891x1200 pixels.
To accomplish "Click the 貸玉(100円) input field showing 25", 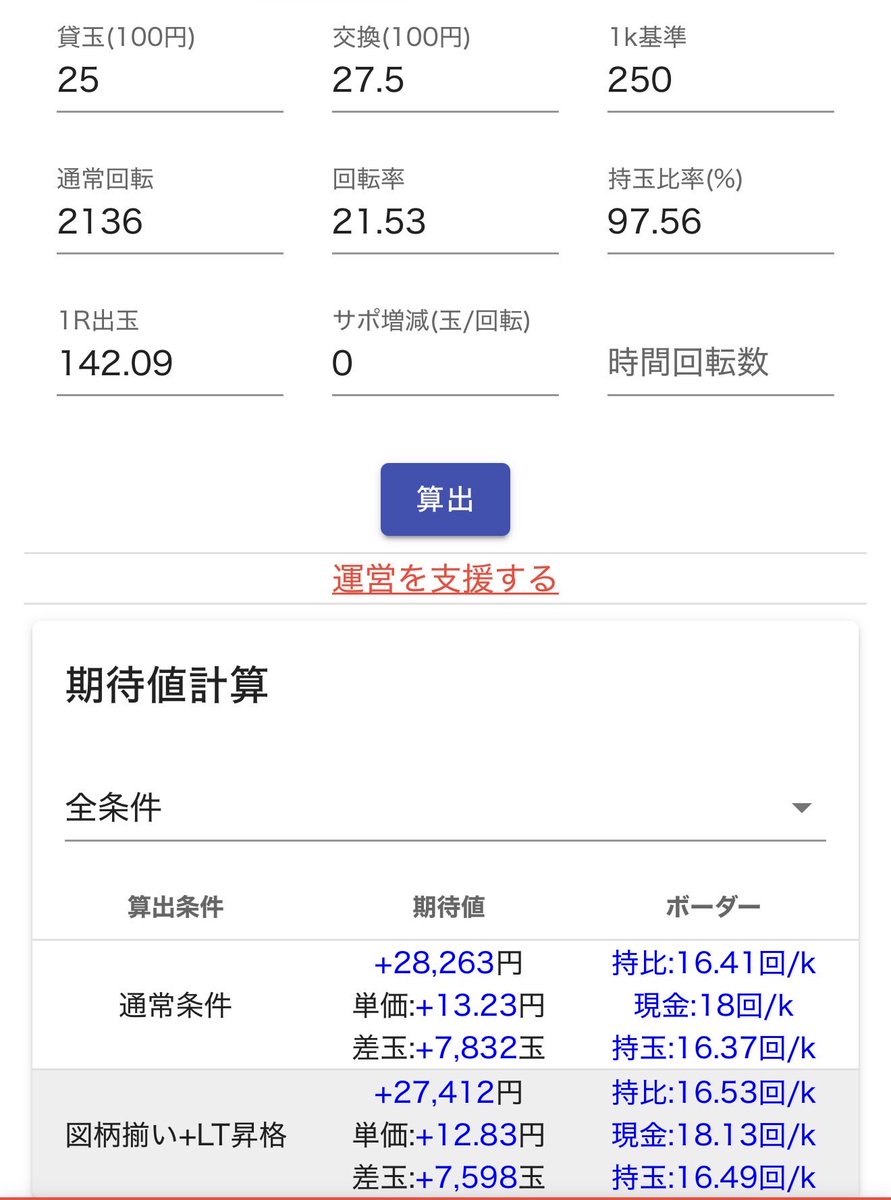I will (x=170, y=80).
